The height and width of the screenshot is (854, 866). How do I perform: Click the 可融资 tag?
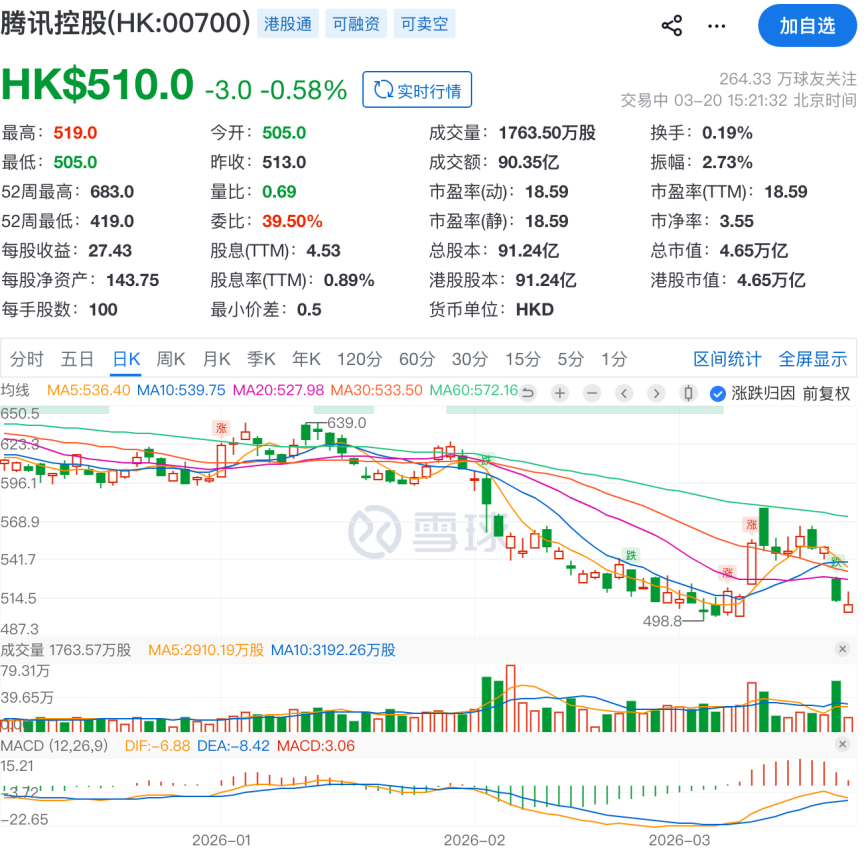356,24
